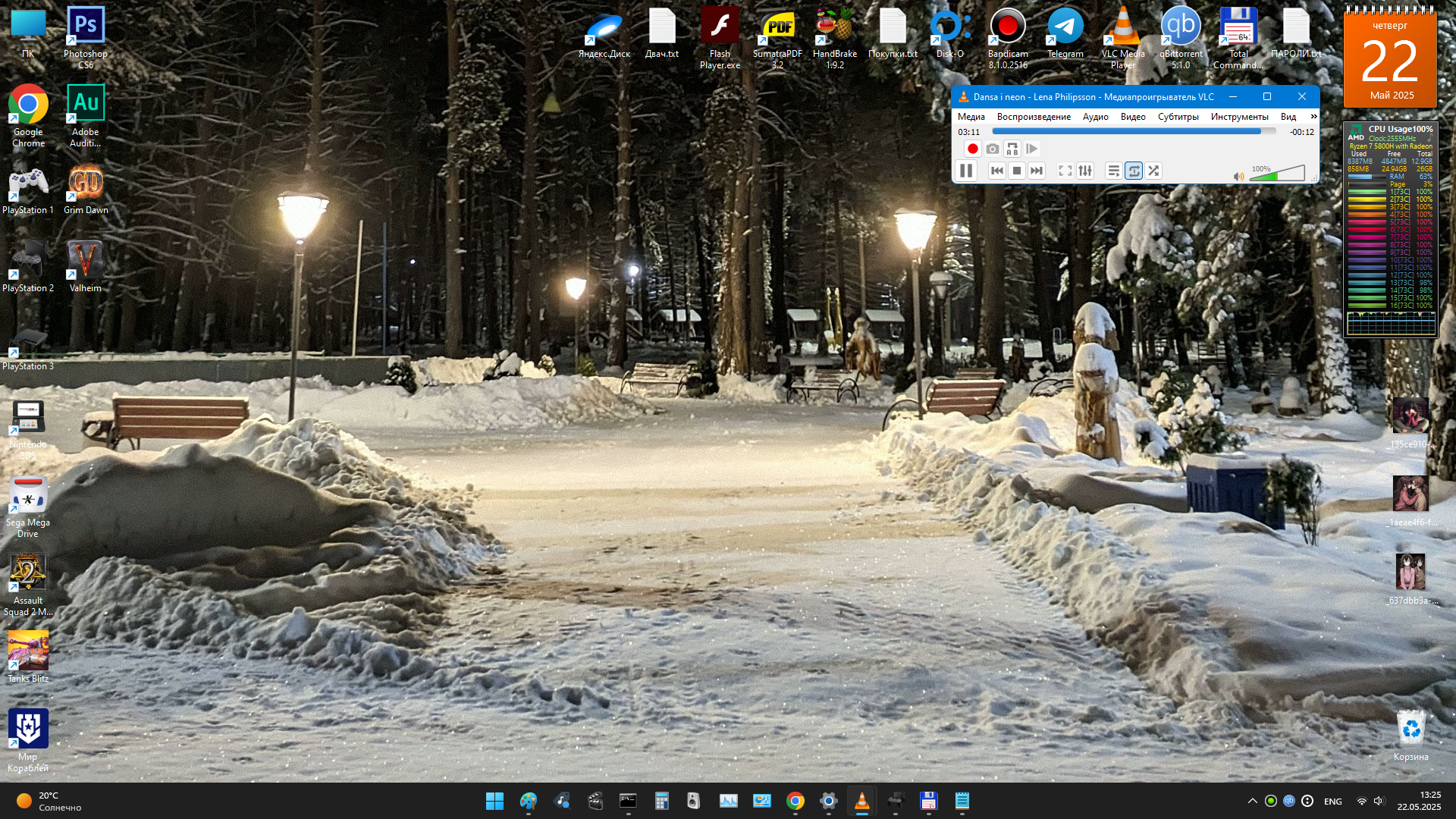Skip to the next track
This screenshot has width=1456, height=819.
(x=1037, y=171)
